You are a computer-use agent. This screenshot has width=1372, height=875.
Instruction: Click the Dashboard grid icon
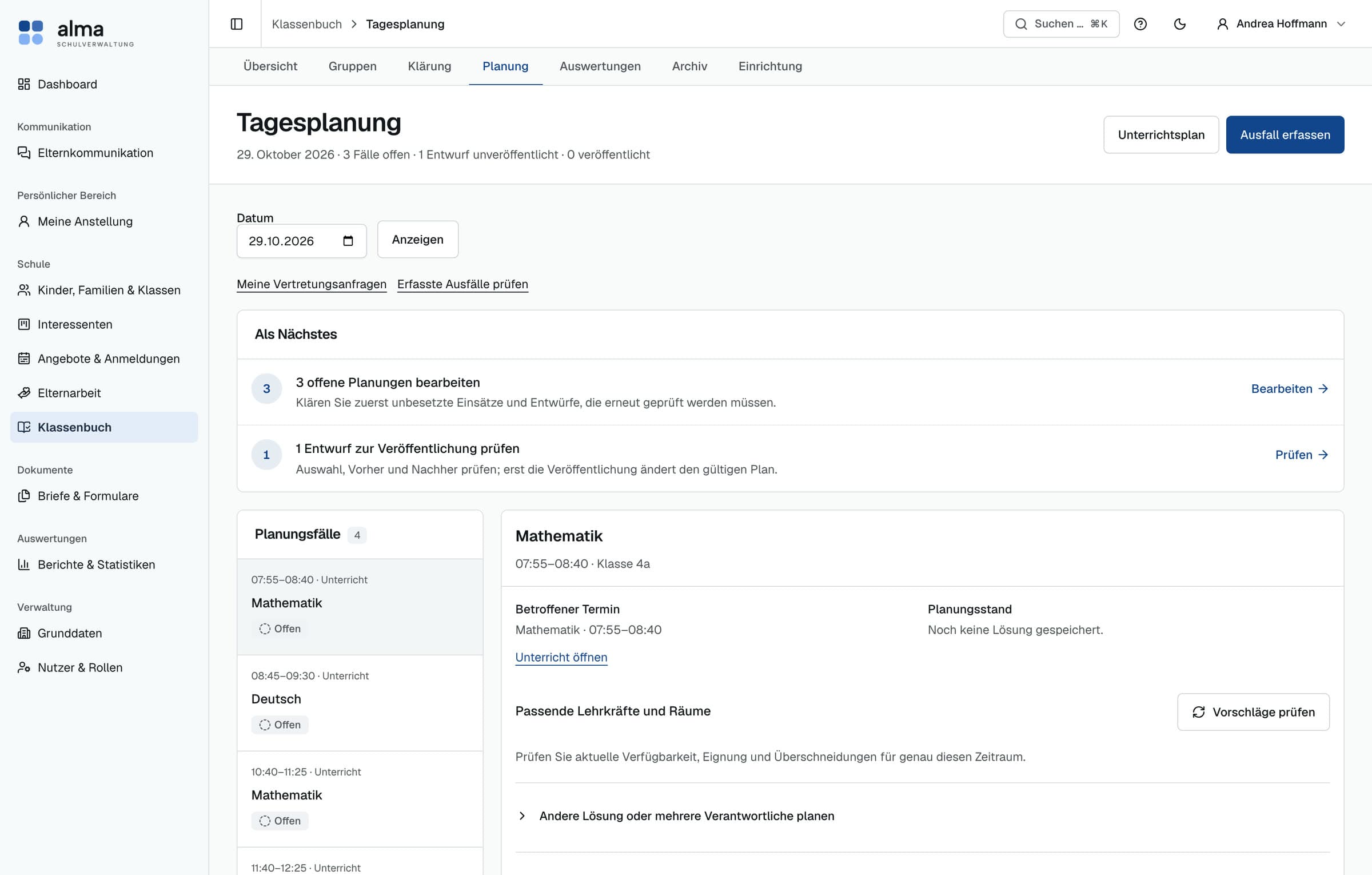tap(24, 84)
